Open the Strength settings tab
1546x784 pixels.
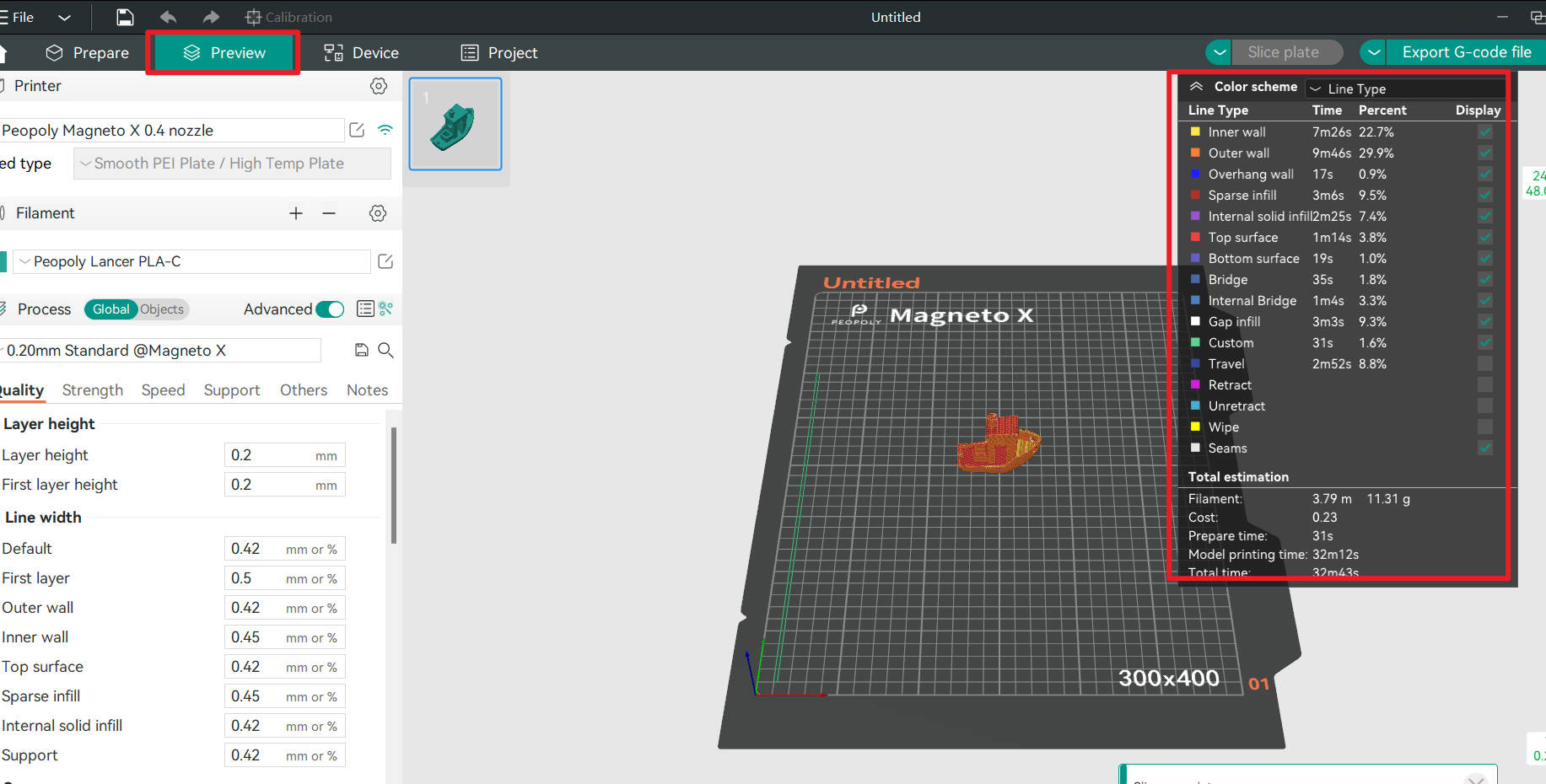click(x=93, y=390)
